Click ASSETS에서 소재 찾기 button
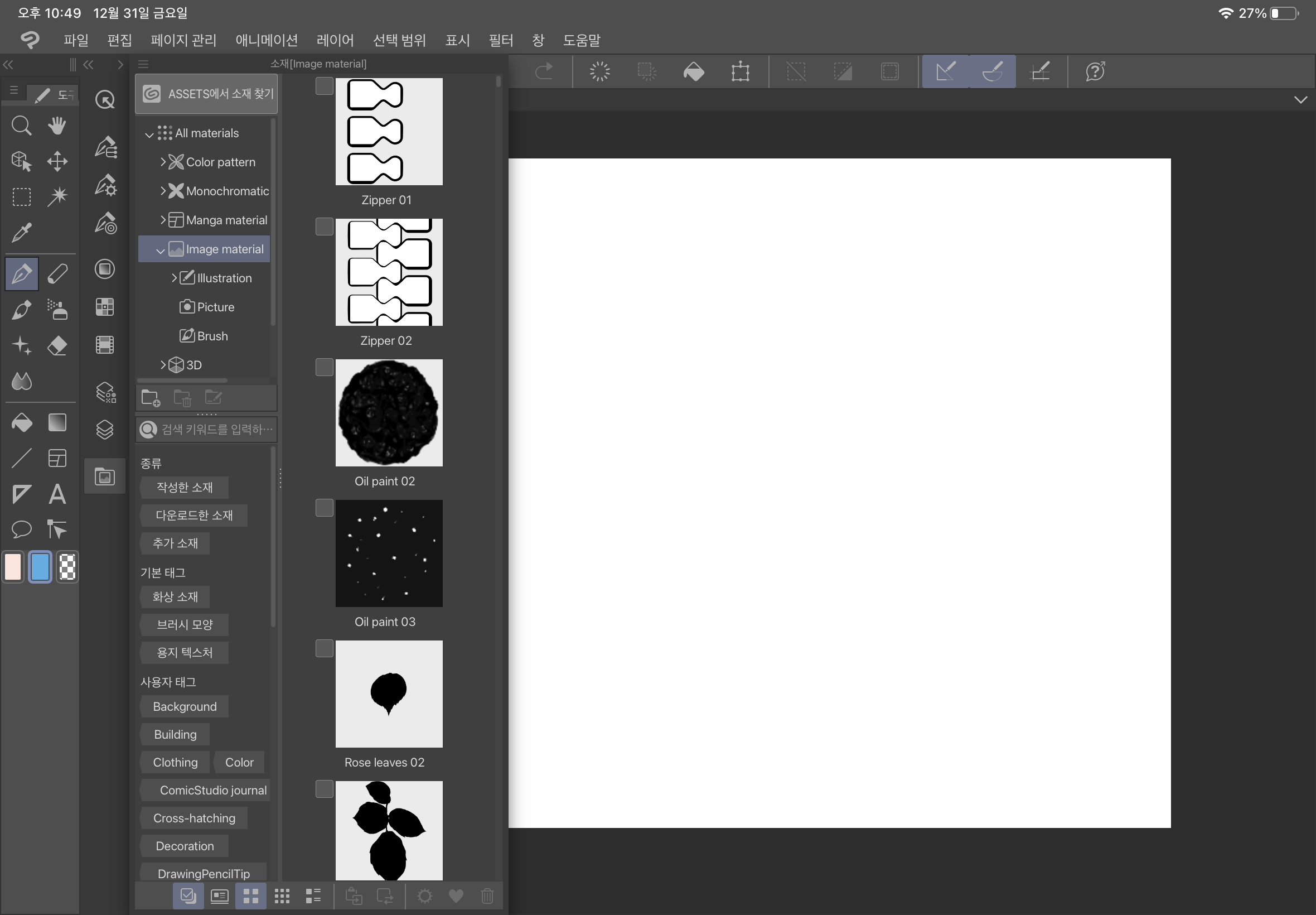1316x915 pixels. coord(206,94)
